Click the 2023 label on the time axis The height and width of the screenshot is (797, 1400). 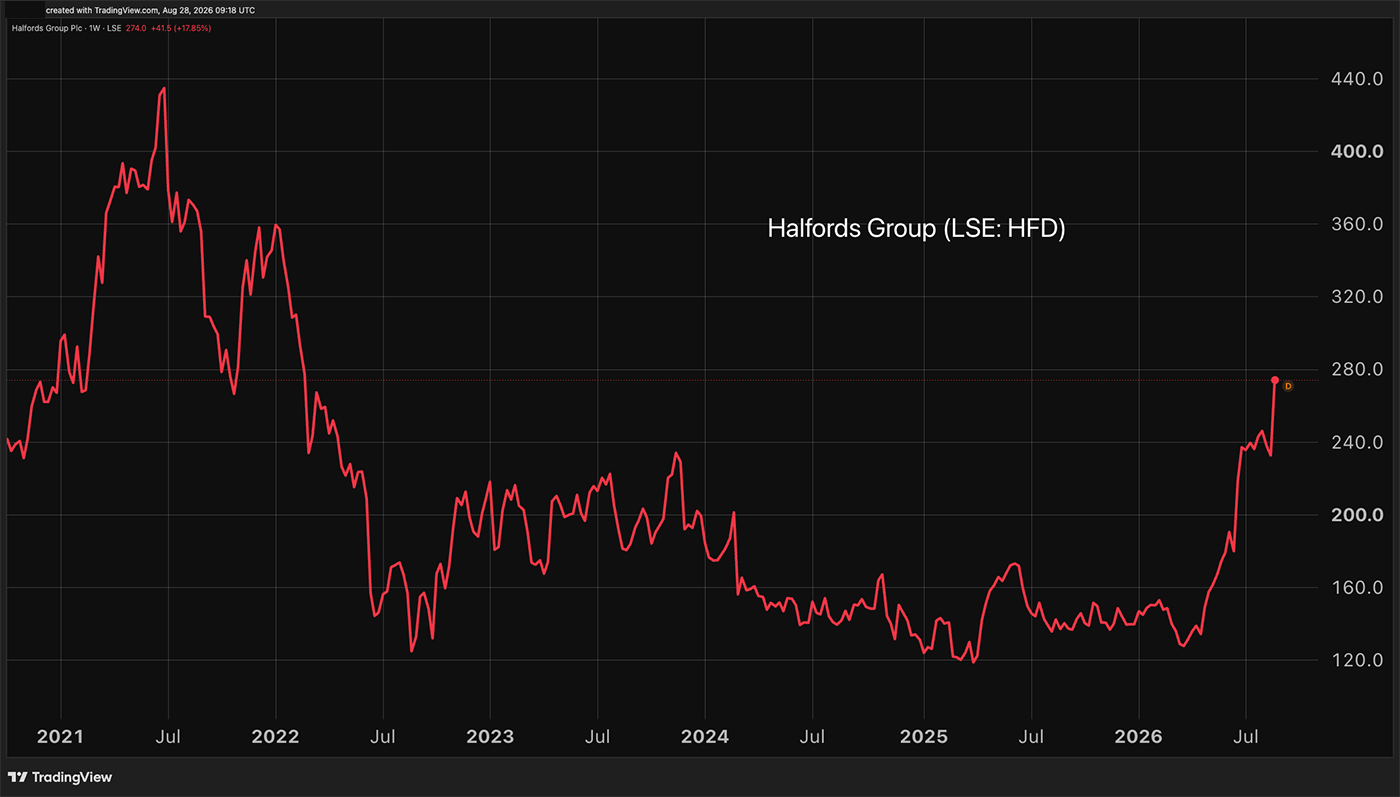click(490, 737)
